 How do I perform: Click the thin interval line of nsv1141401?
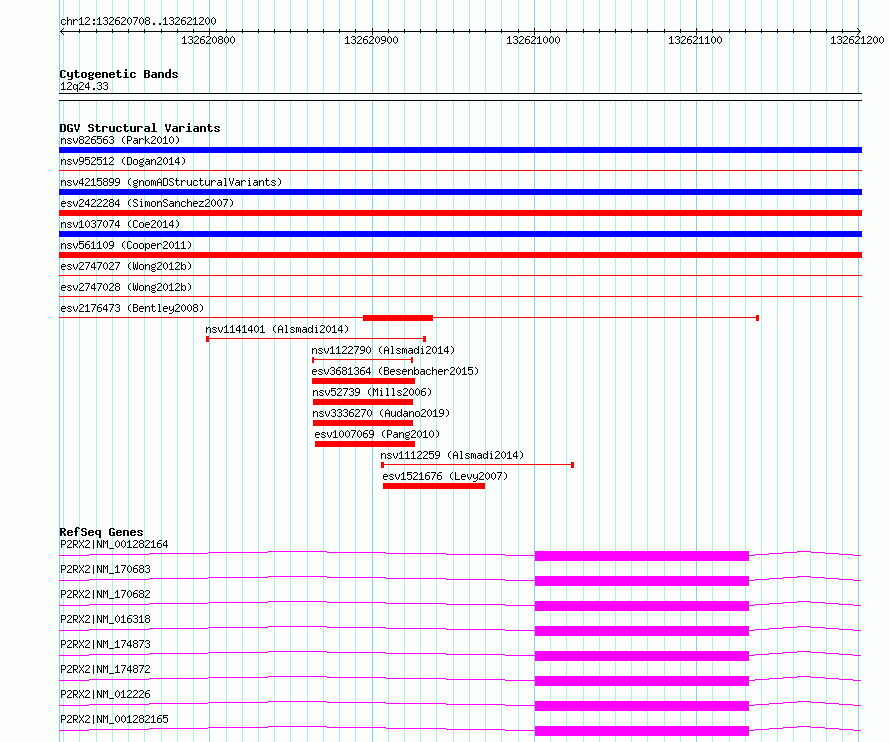coord(316,339)
